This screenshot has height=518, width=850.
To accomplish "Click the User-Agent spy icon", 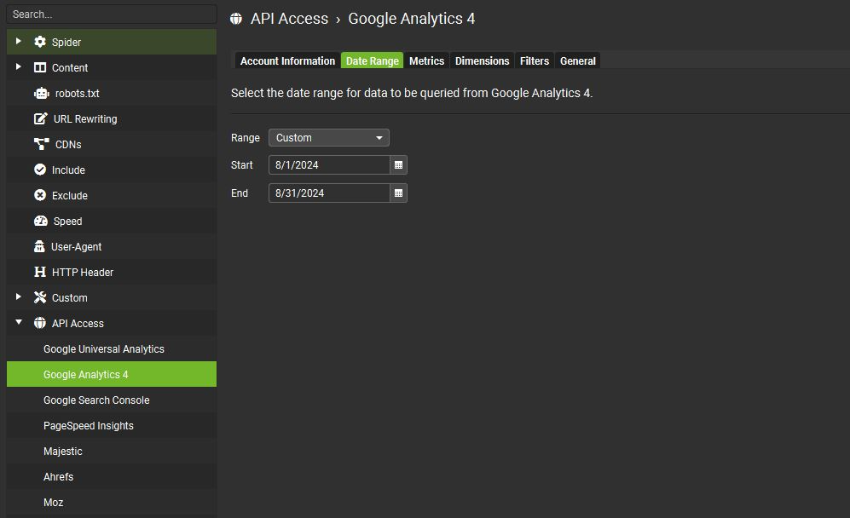I will [x=39, y=247].
